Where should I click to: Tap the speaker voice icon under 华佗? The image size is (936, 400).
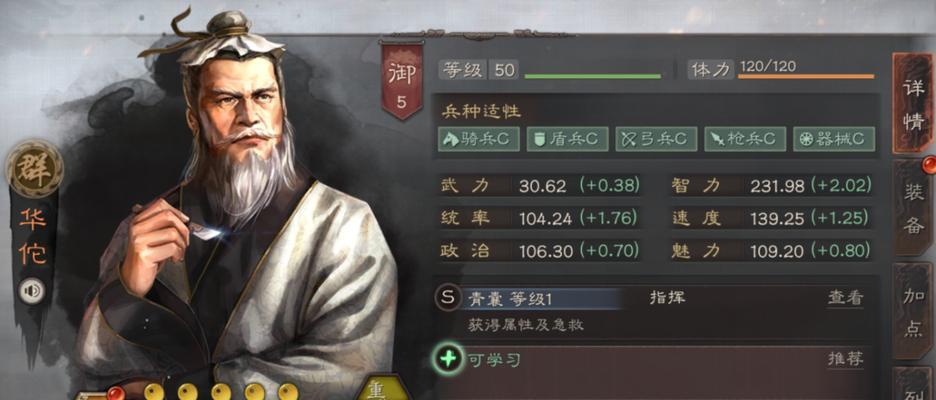32,292
